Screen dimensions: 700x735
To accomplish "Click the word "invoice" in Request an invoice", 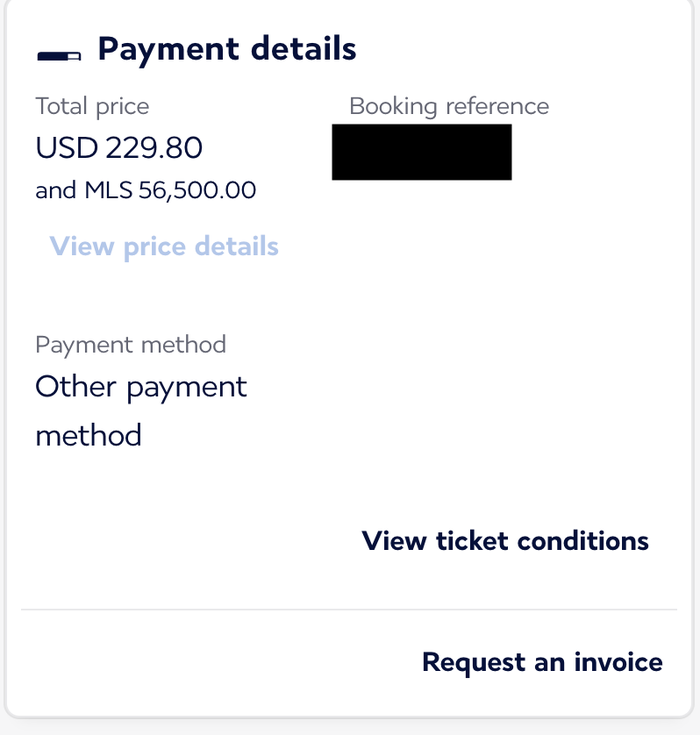I will (618, 662).
